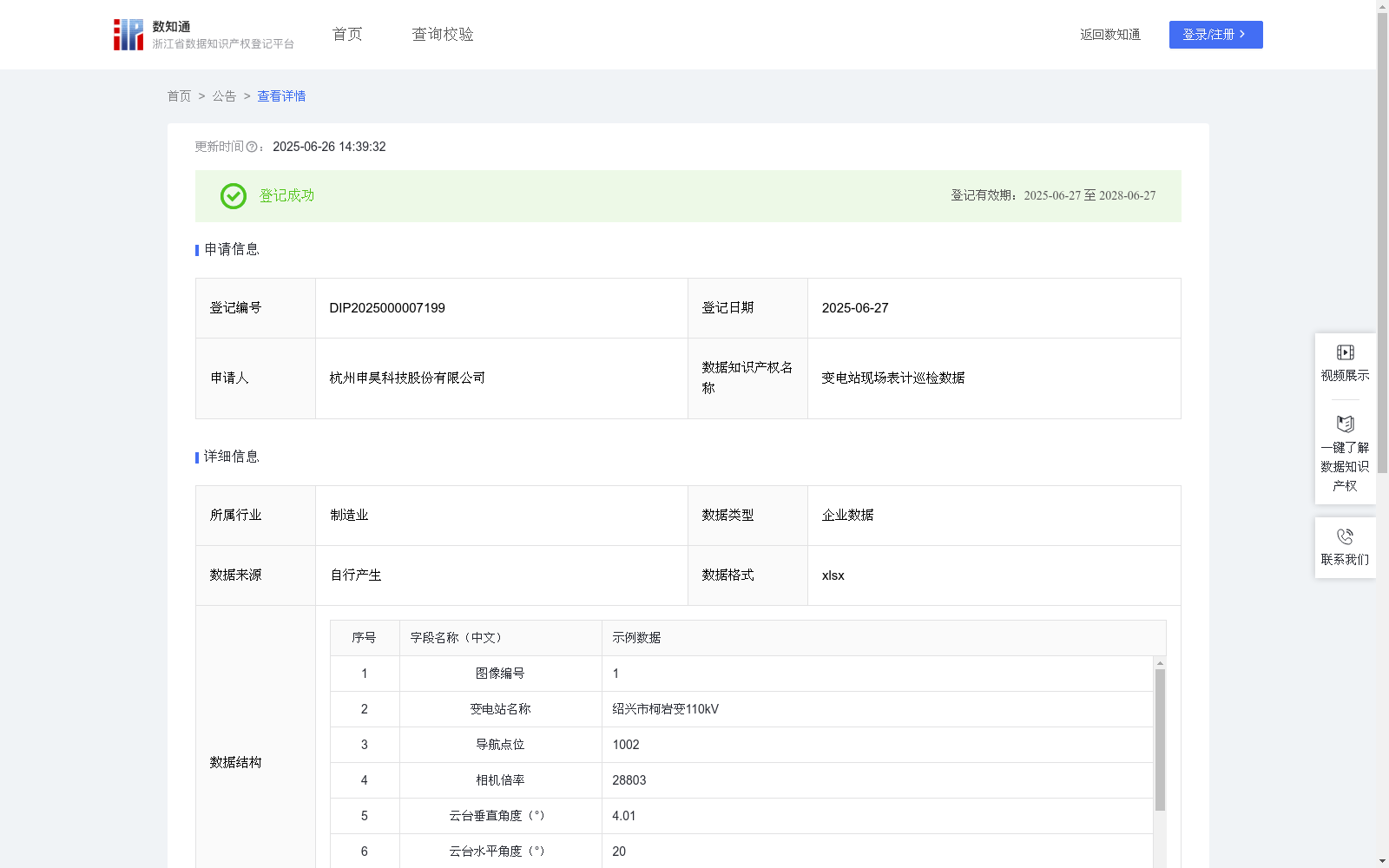Viewport: 1389px width, 868px height.
Task: Click the help icon beside 更新时间
Action: 251,147
